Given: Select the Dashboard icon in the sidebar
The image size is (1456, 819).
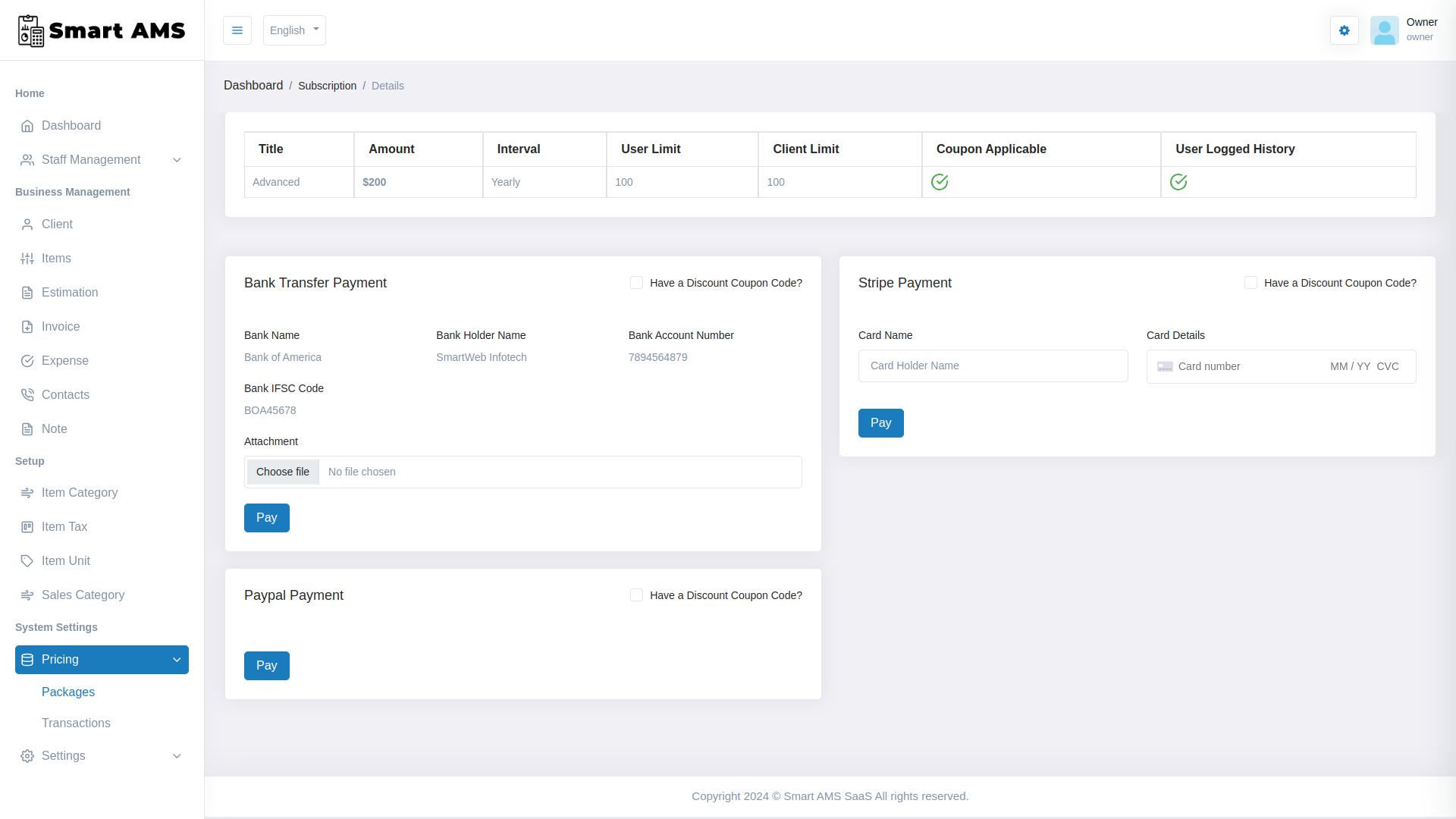Looking at the screenshot, I should coord(27,126).
